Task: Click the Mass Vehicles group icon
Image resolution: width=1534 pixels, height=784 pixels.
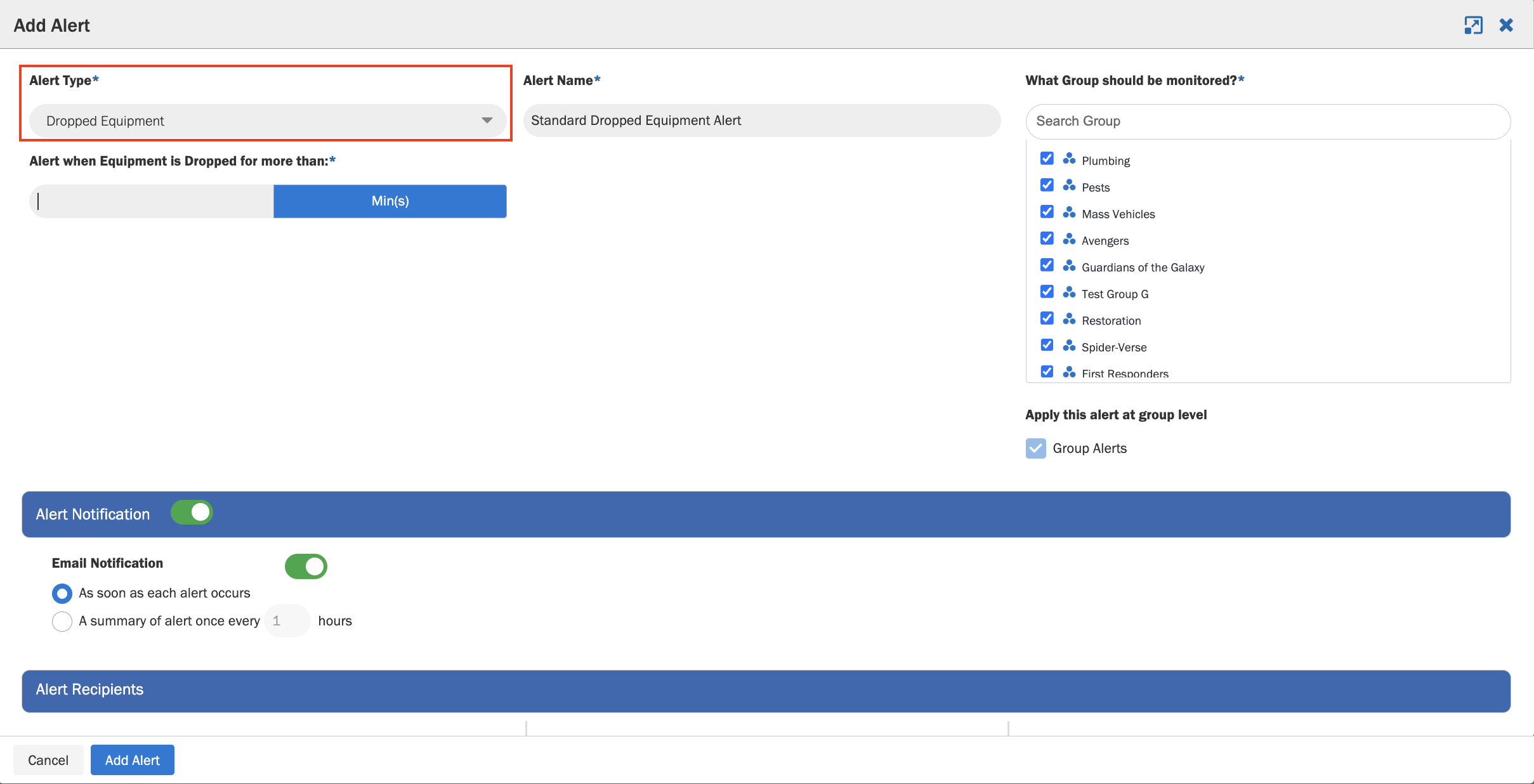Action: tap(1069, 212)
